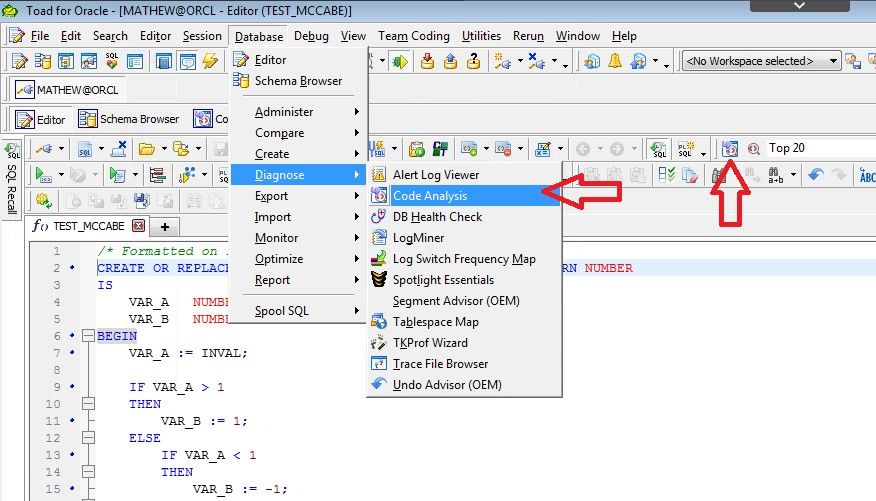Click the disconnect laptop X icon
The width and height of the screenshot is (876, 501).
pos(118,149)
